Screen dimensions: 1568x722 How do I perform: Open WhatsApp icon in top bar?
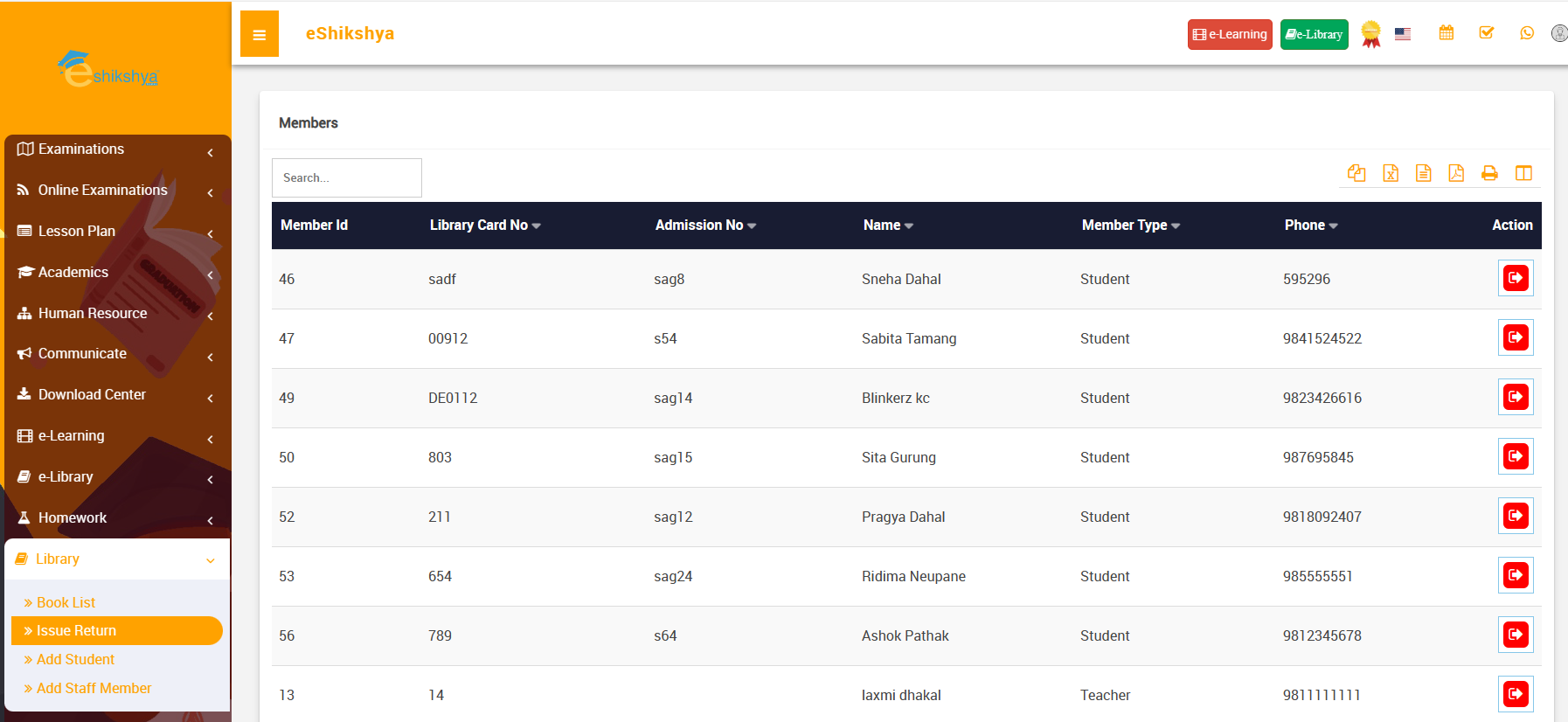pos(1527,33)
